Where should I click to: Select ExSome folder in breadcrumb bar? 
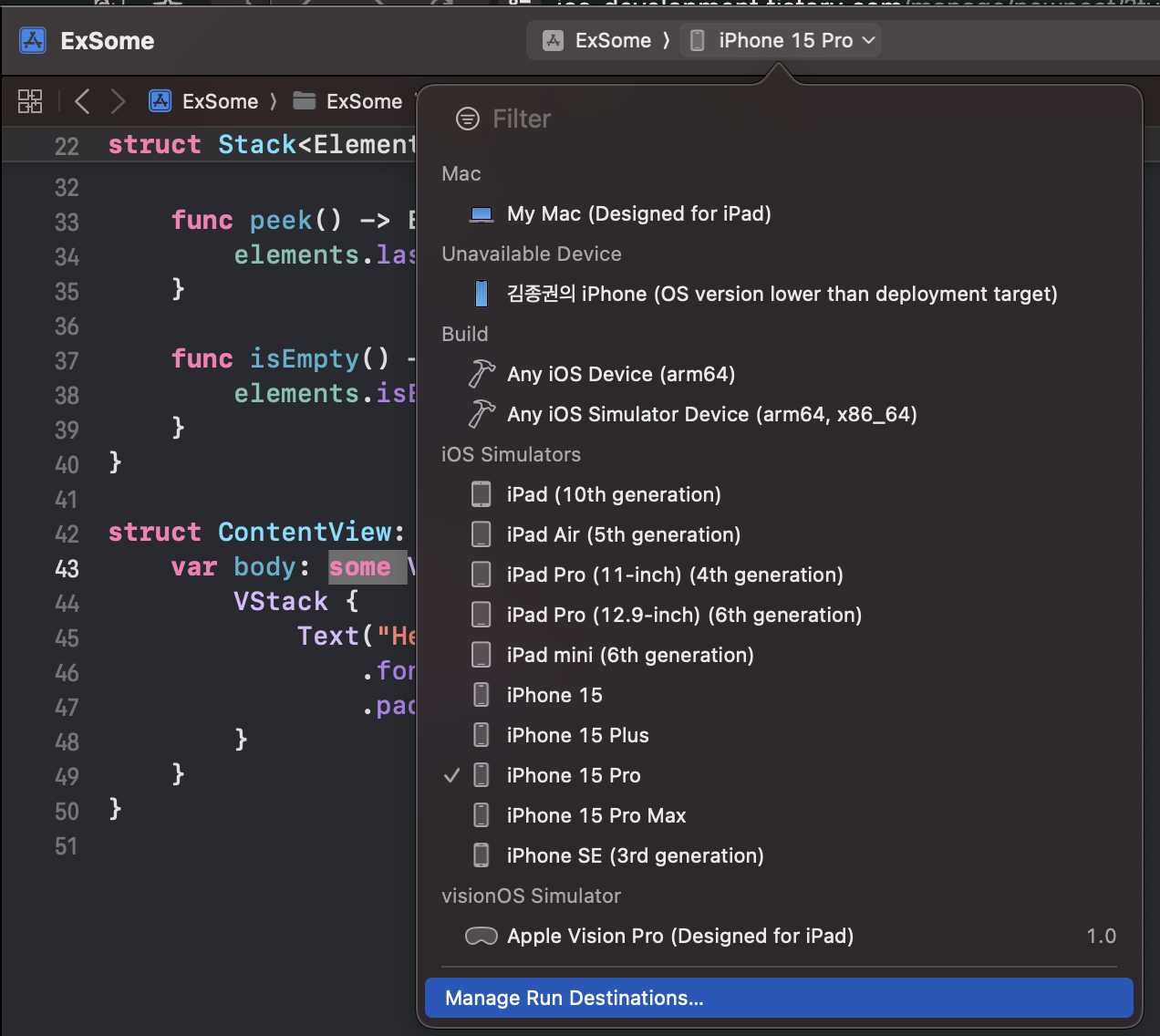(x=347, y=101)
